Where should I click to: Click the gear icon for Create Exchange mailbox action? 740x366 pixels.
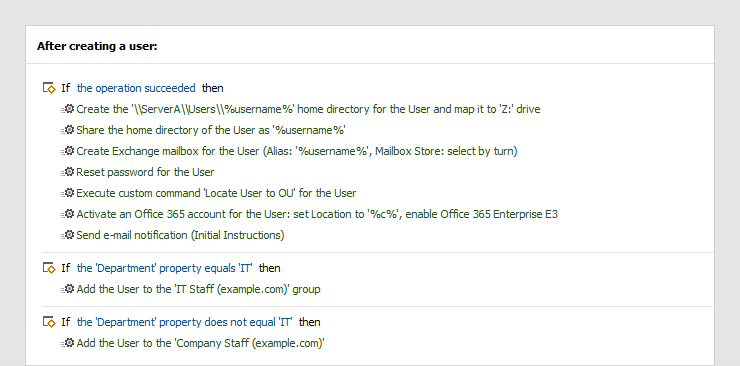tap(69, 151)
